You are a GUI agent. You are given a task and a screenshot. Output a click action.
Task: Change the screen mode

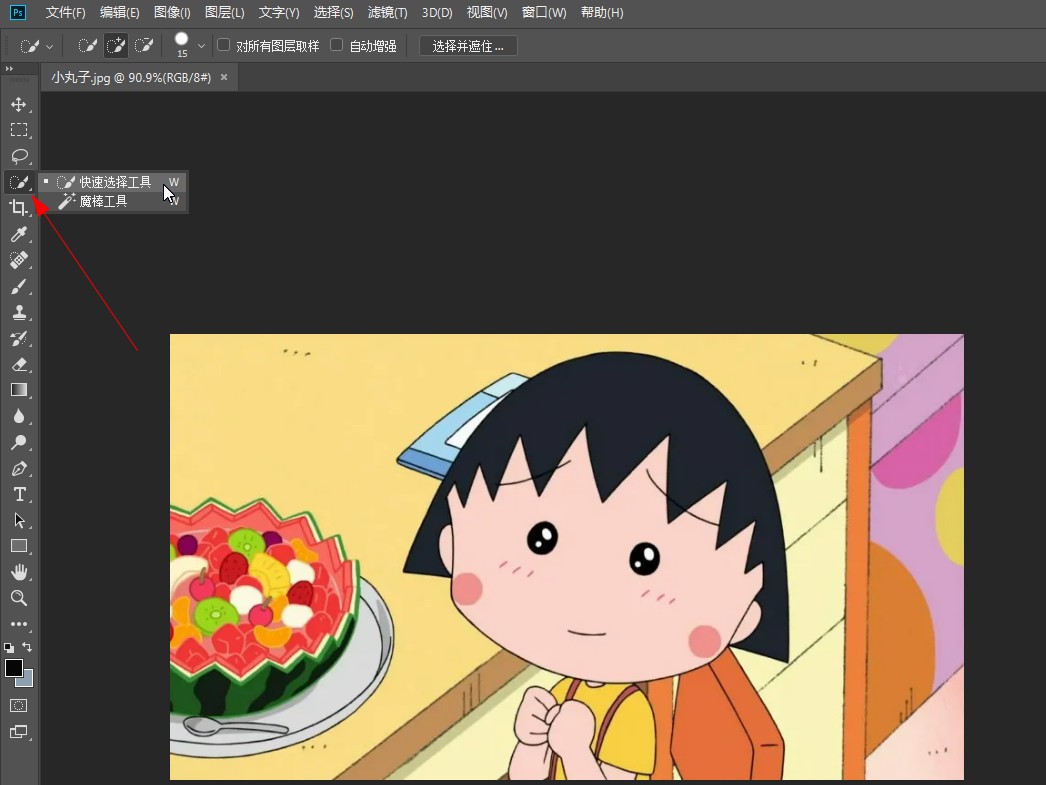pyautogui.click(x=19, y=732)
